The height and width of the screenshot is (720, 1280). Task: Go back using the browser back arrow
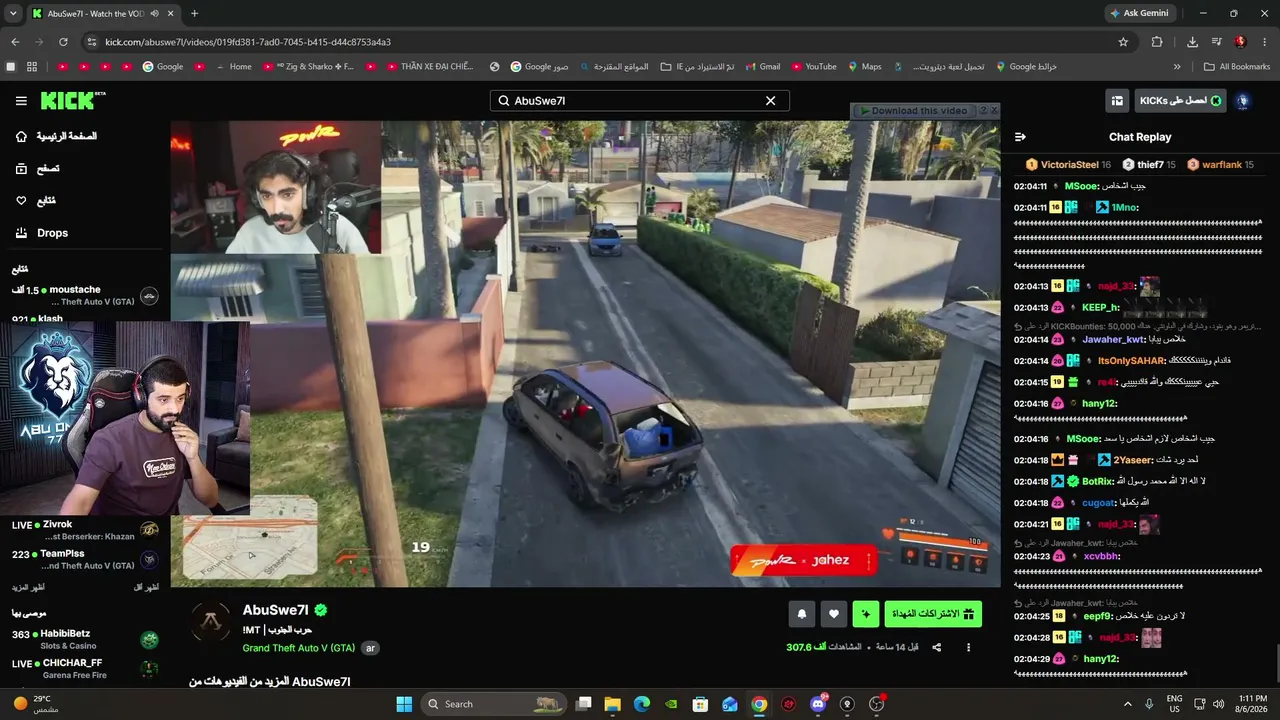[15, 42]
